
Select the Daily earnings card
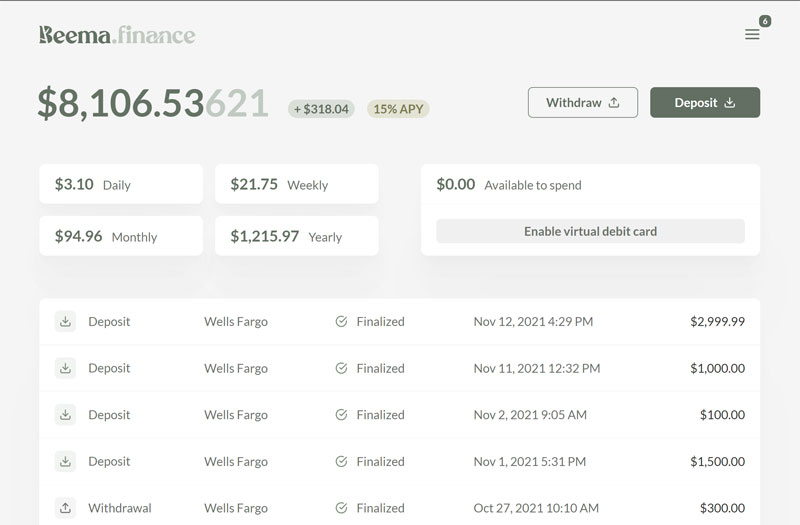121,184
